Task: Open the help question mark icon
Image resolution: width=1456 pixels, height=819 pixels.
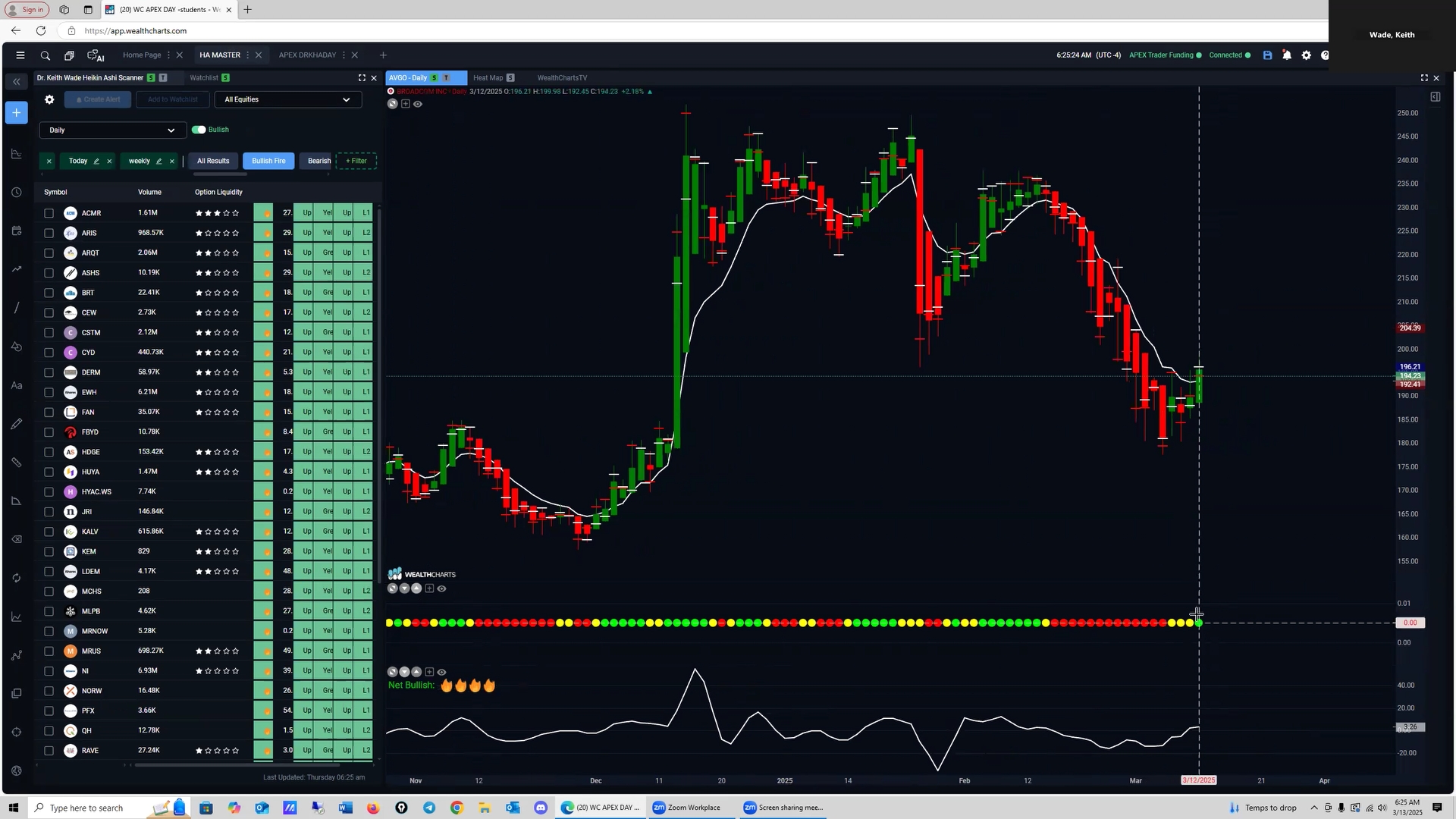Action: 1325,55
